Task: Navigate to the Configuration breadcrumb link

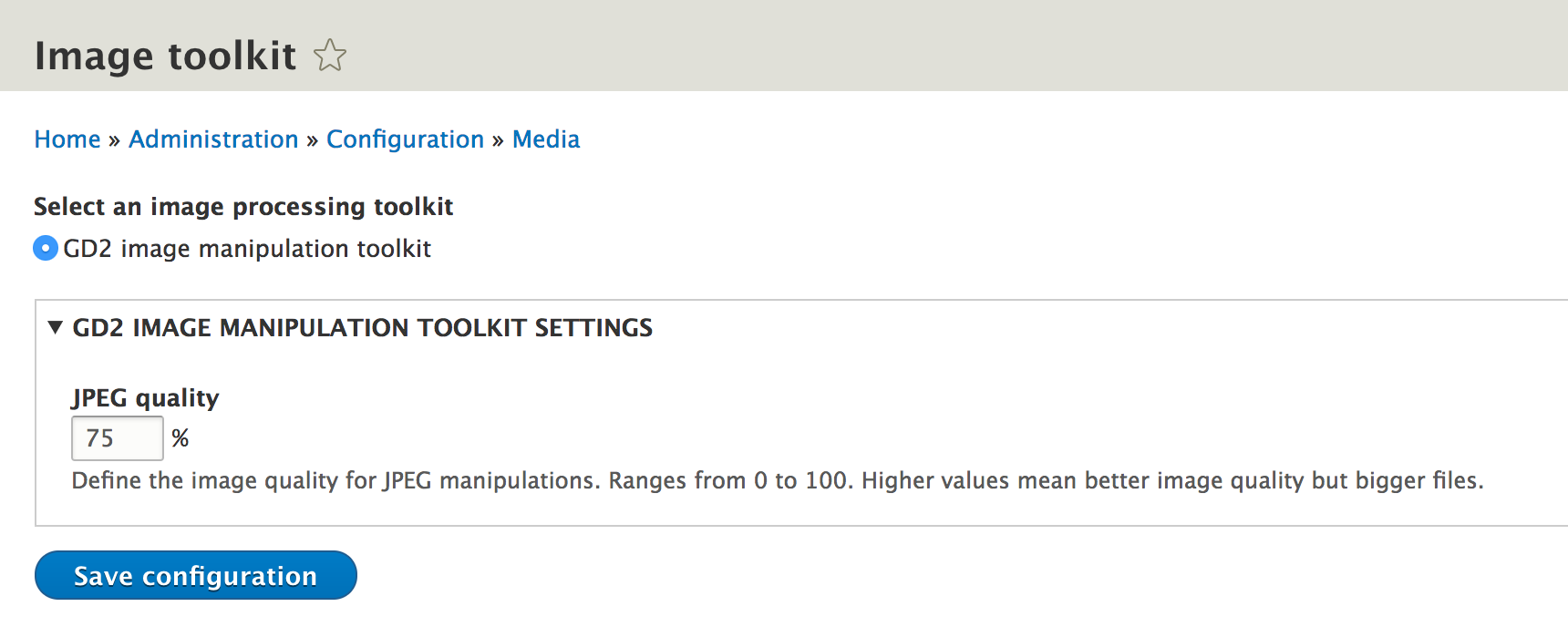Action: point(405,139)
